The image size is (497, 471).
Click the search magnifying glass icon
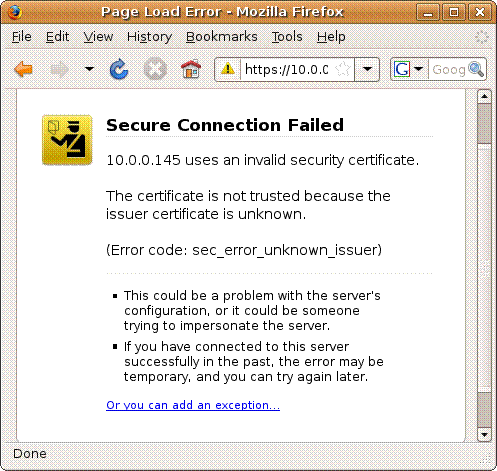click(476, 69)
